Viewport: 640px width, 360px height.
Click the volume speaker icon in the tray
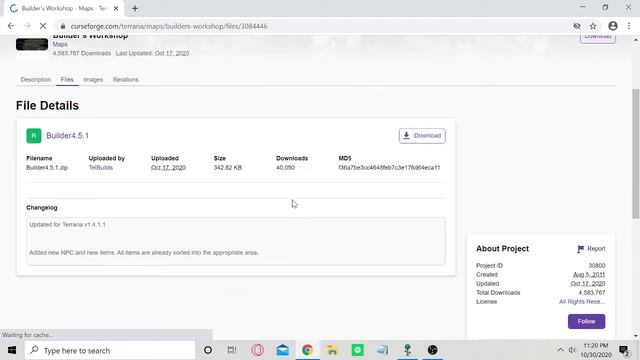pos(572,350)
